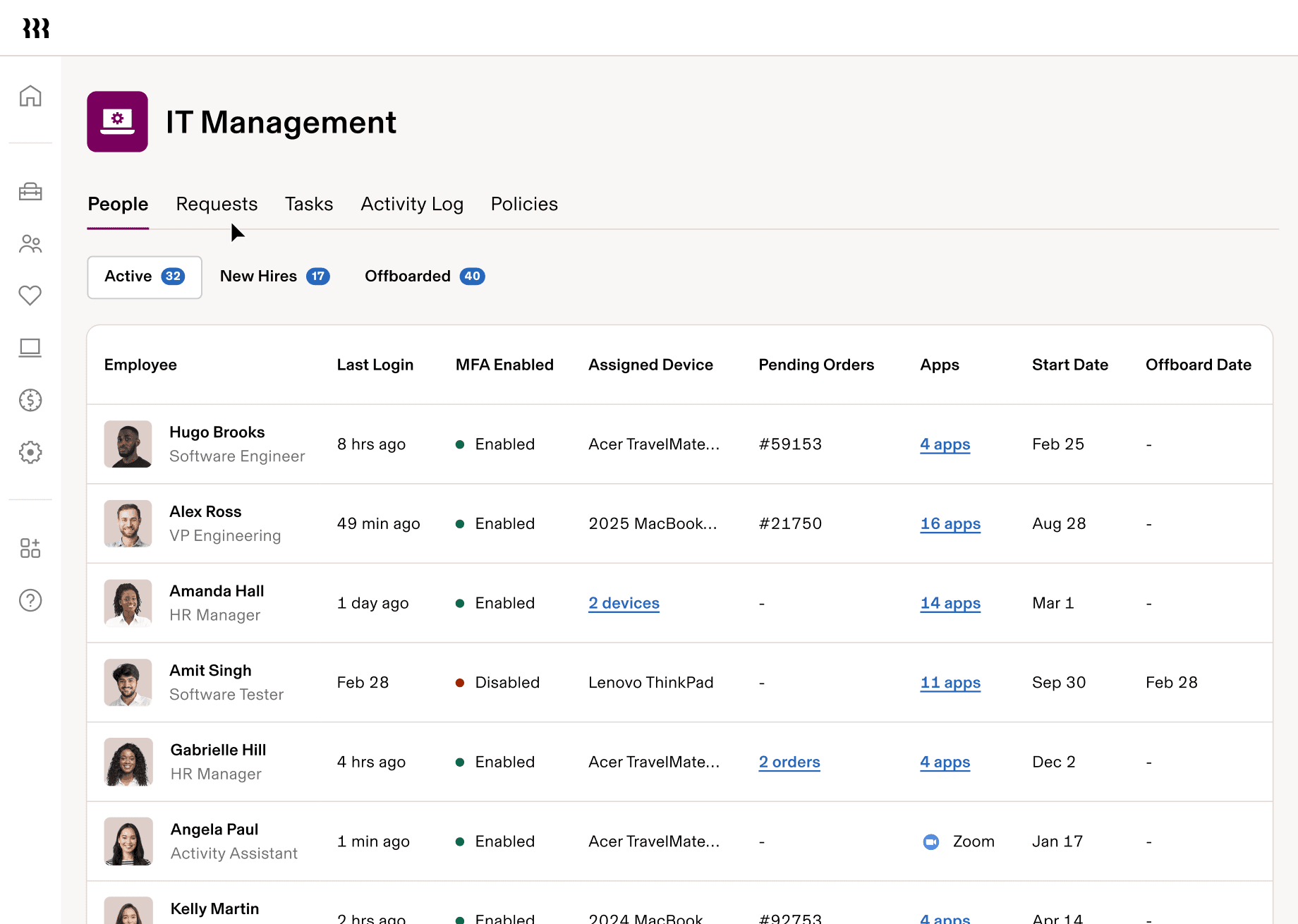The image size is (1298, 924).
Task: Click the MFA Enabled column header
Action: tap(504, 365)
